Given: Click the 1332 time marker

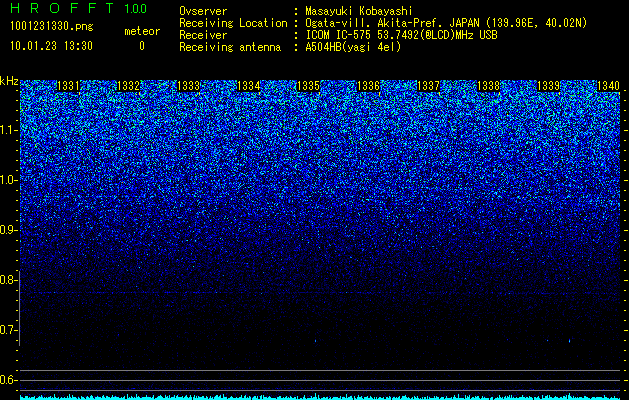Looking at the screenshot, I should coord(128,85).
